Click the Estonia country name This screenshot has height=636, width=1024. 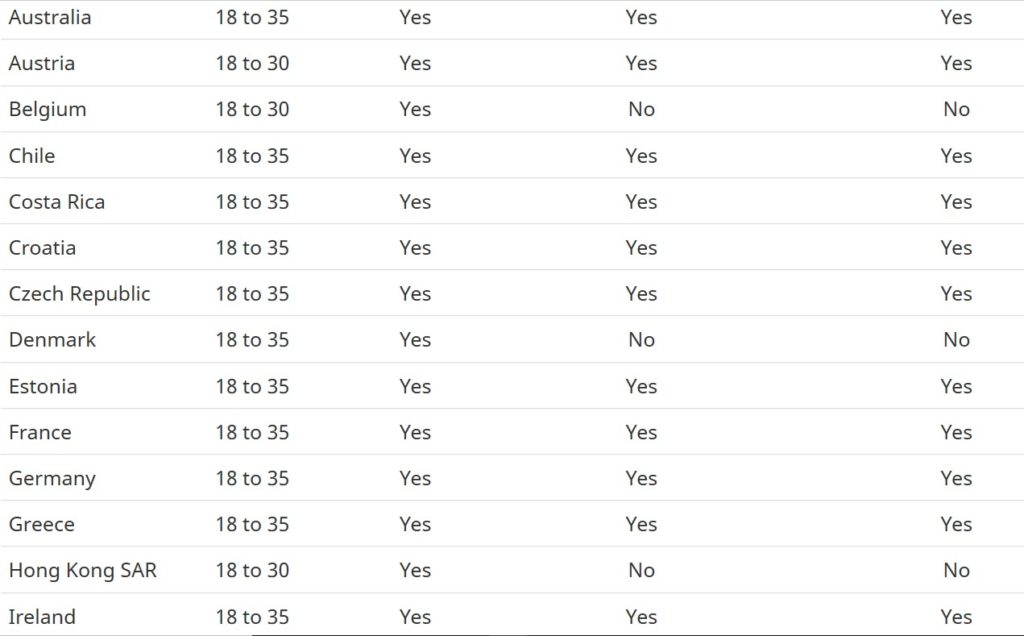[43, 386]
